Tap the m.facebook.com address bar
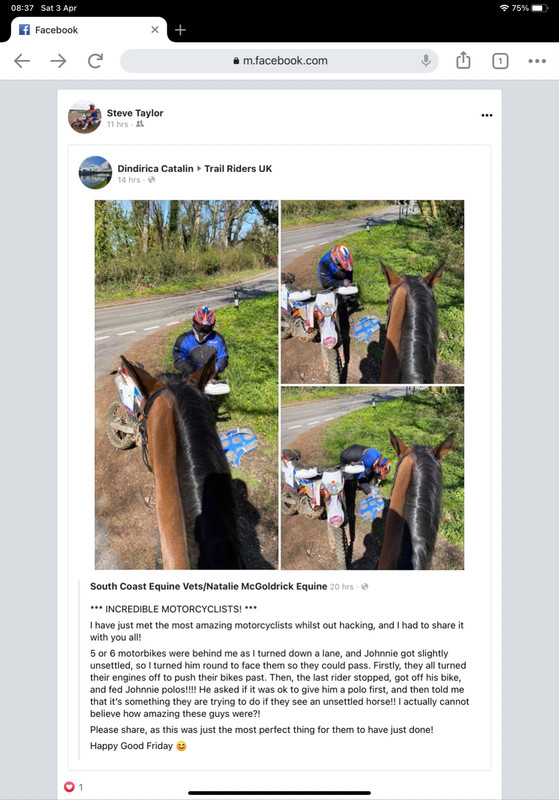This screenshot has height=800, width=559. click(280, 61)
